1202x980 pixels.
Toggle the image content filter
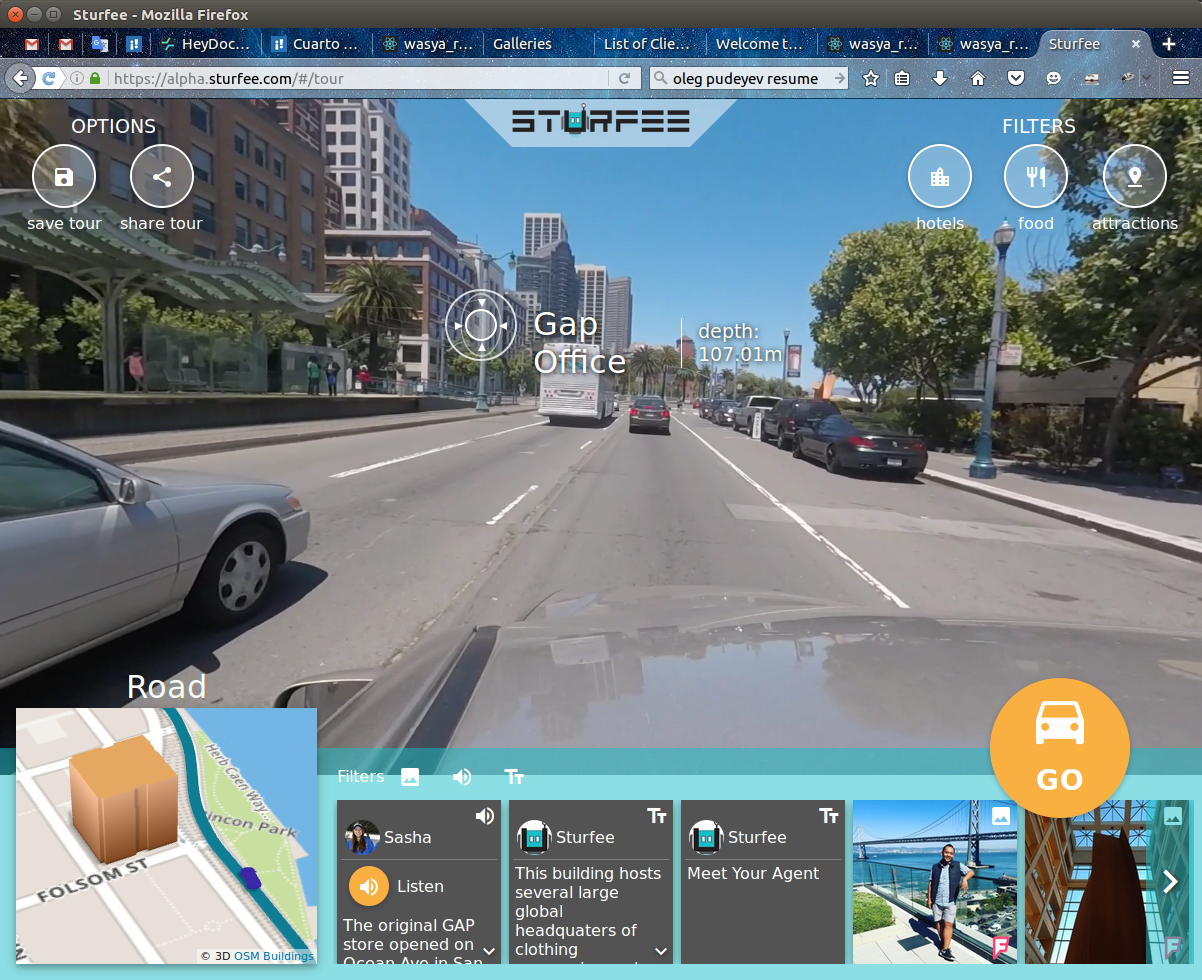pos(409,777)
